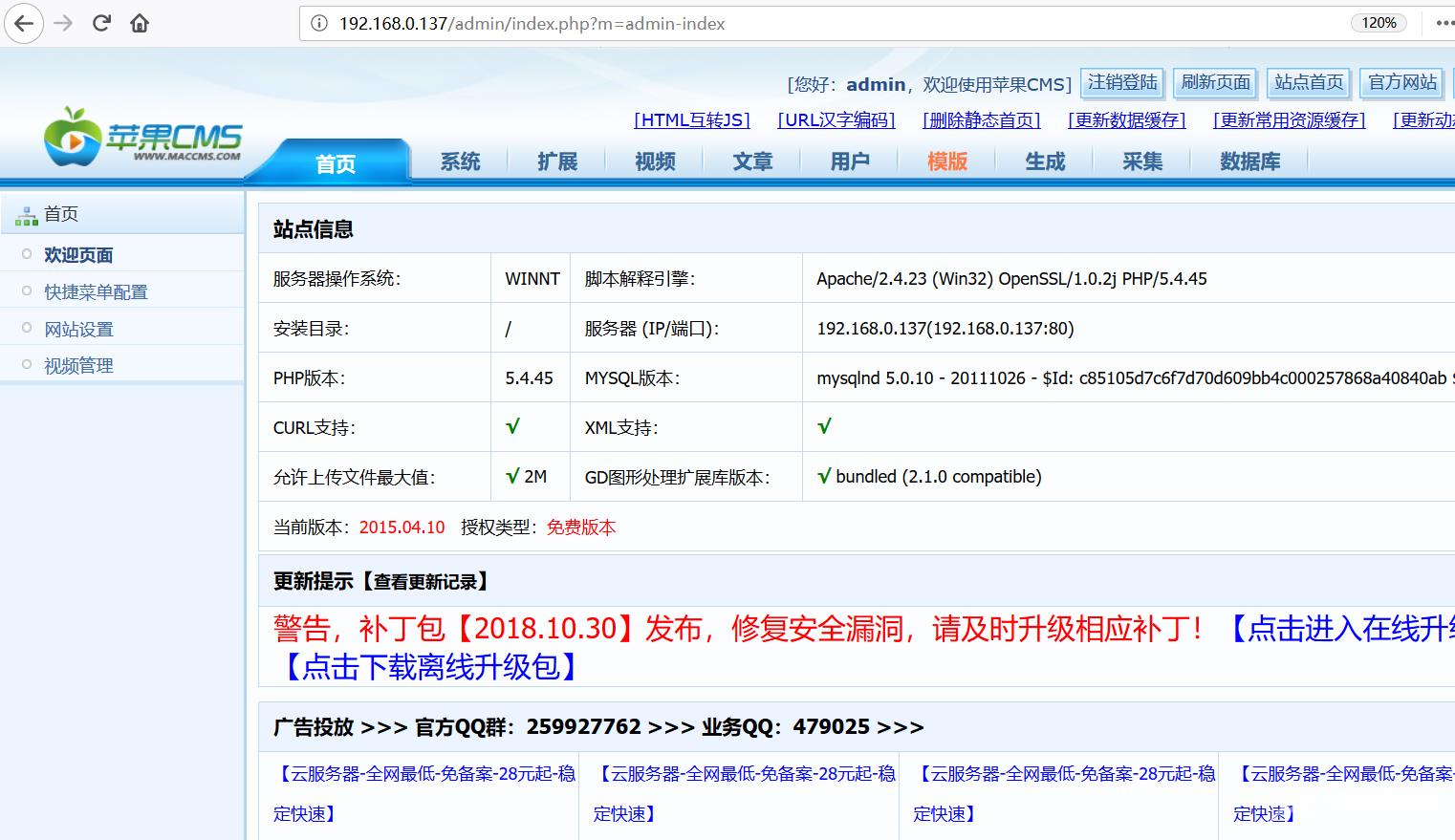Viewport: 1455px width, 840px height.
Task: Click the browser forward arrow
Action: (x=64, y=23)
